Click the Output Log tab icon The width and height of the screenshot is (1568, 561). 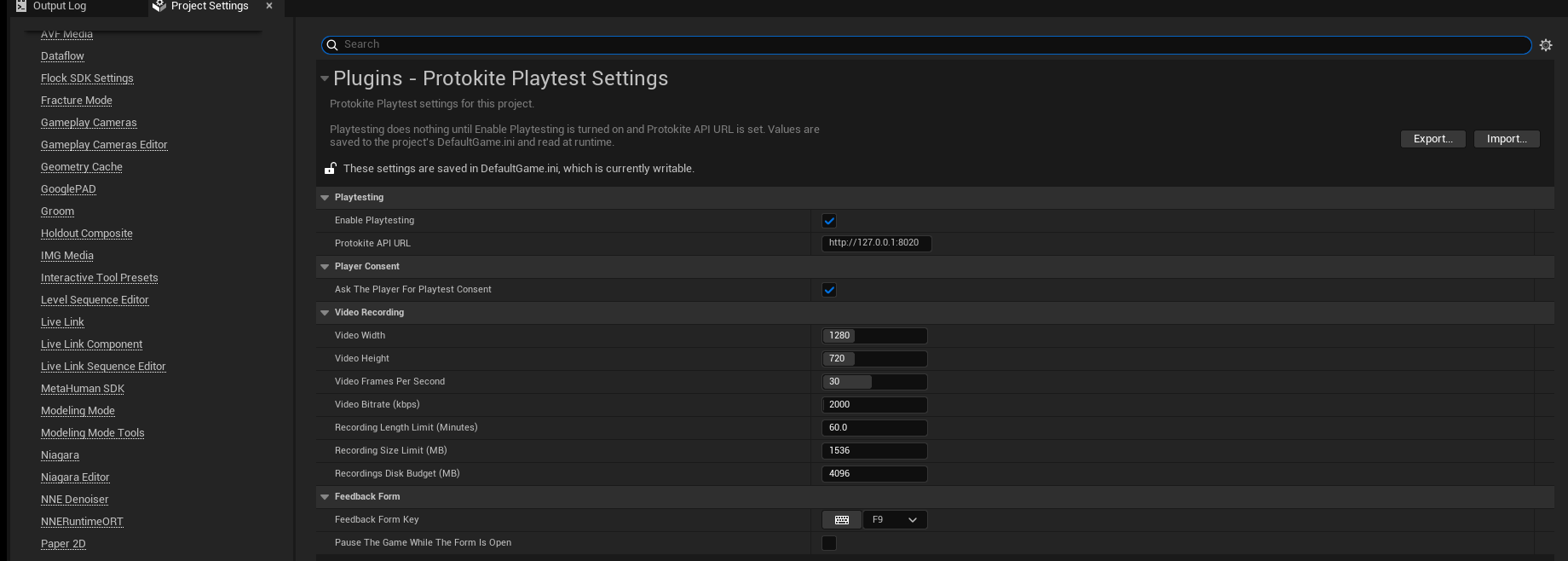(21, 6)
